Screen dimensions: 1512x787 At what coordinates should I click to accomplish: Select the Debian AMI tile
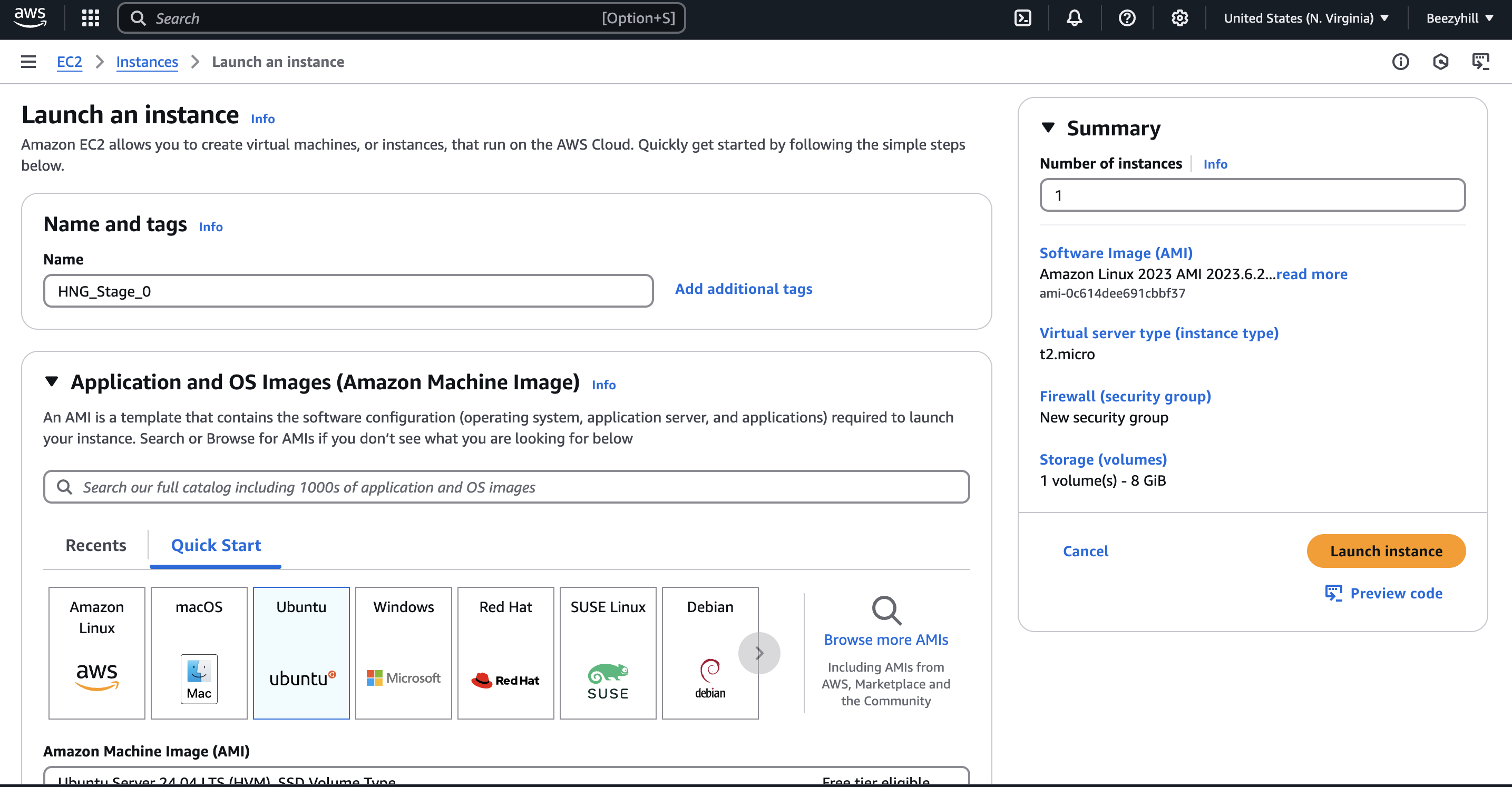[x=710, y=653]
